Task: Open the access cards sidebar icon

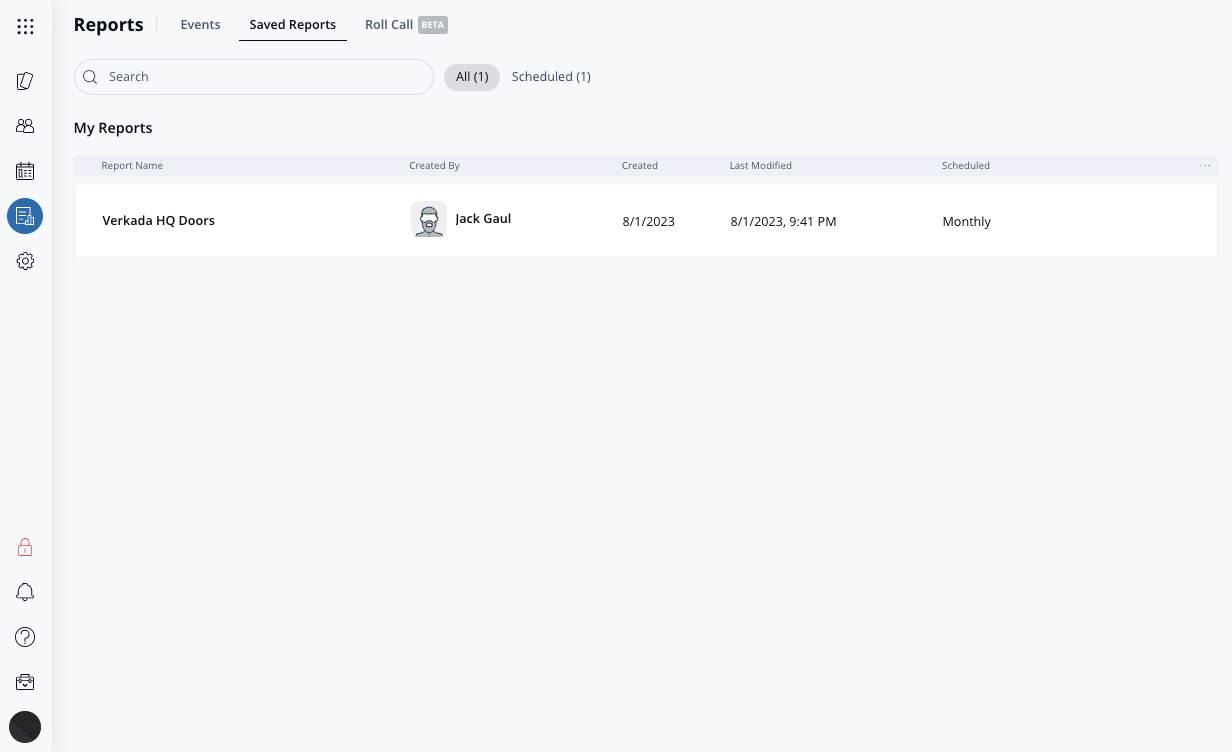Action: coord(25,81)
